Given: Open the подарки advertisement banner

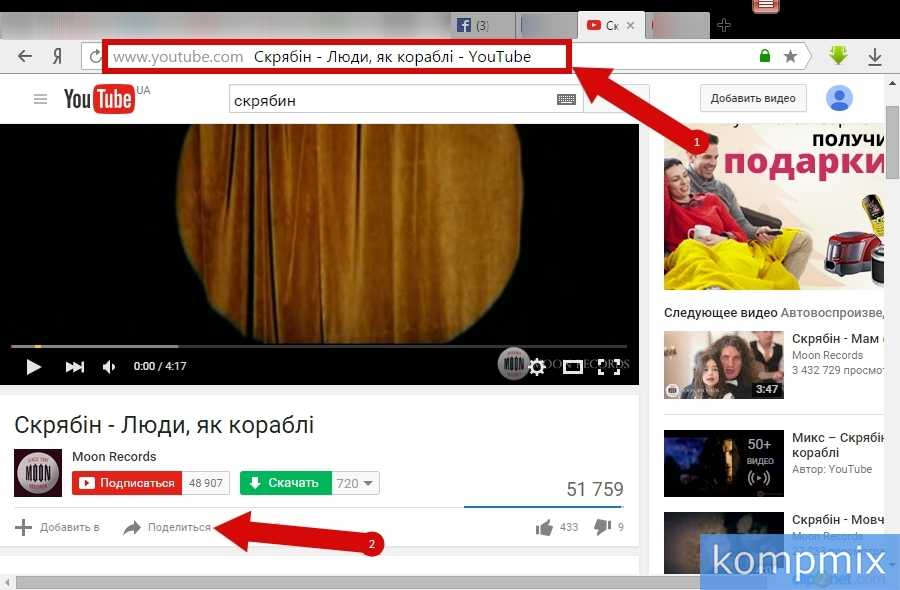Looking at the screenshot, I should tap(774, 207).
